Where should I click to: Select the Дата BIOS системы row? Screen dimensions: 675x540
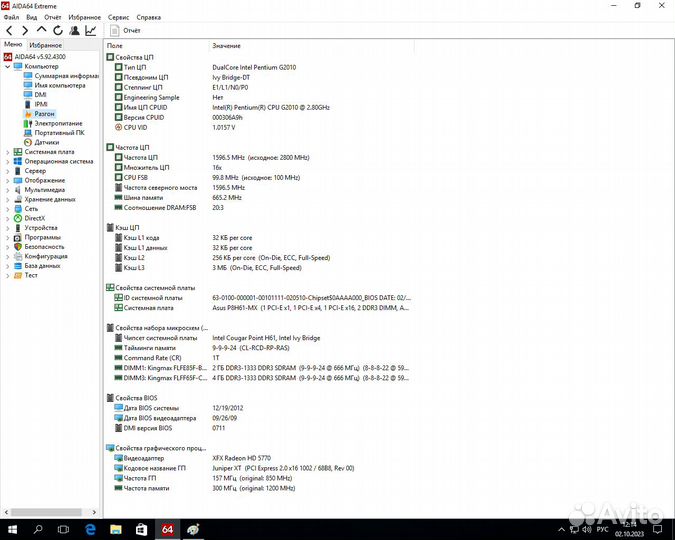(258, 408)
